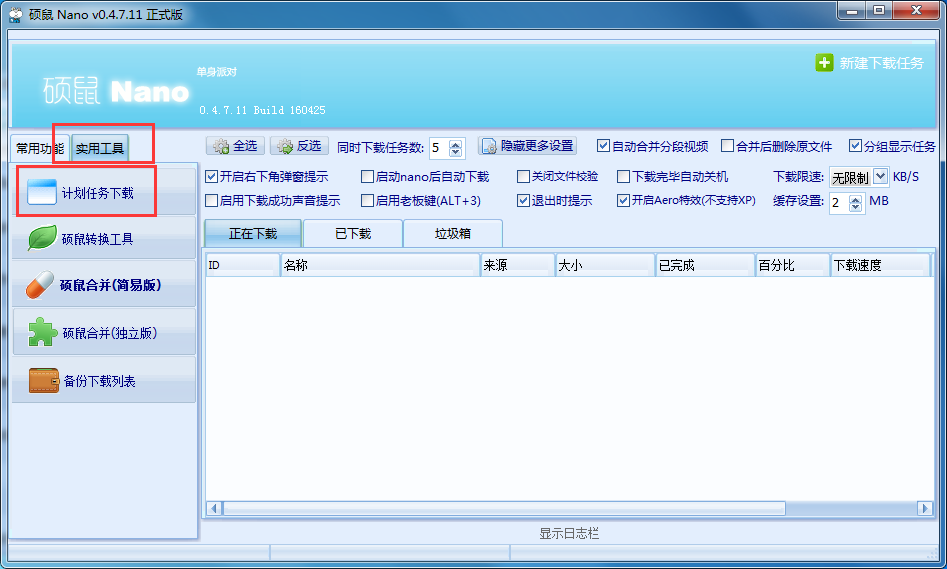Click the wallet 备份下载列表 icon
The height and width of the screenshot is (569, 947).
tap(43, 381)
